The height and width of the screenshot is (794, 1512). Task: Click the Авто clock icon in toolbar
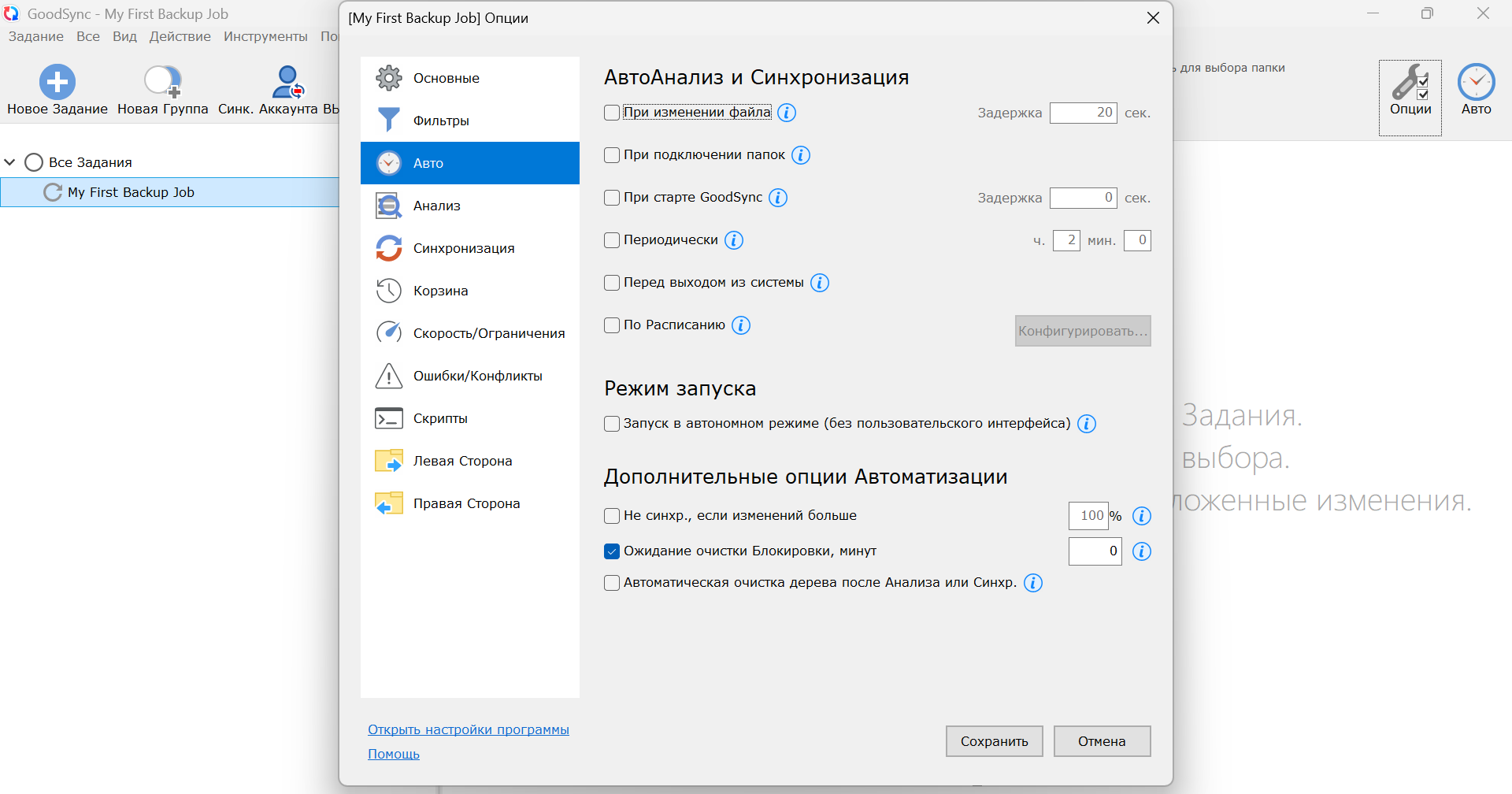[1476, 82]
